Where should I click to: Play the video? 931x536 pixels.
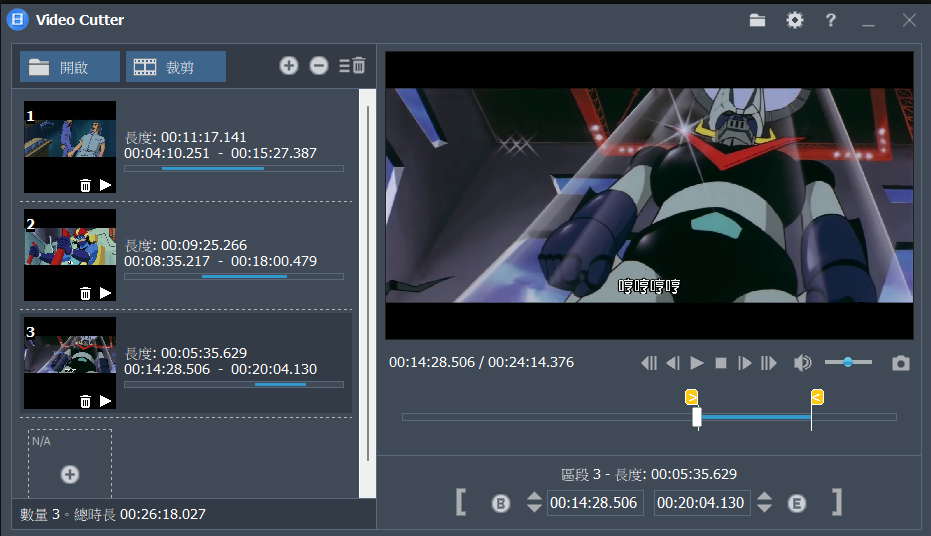pyautogui.click(x=697, y=363)
